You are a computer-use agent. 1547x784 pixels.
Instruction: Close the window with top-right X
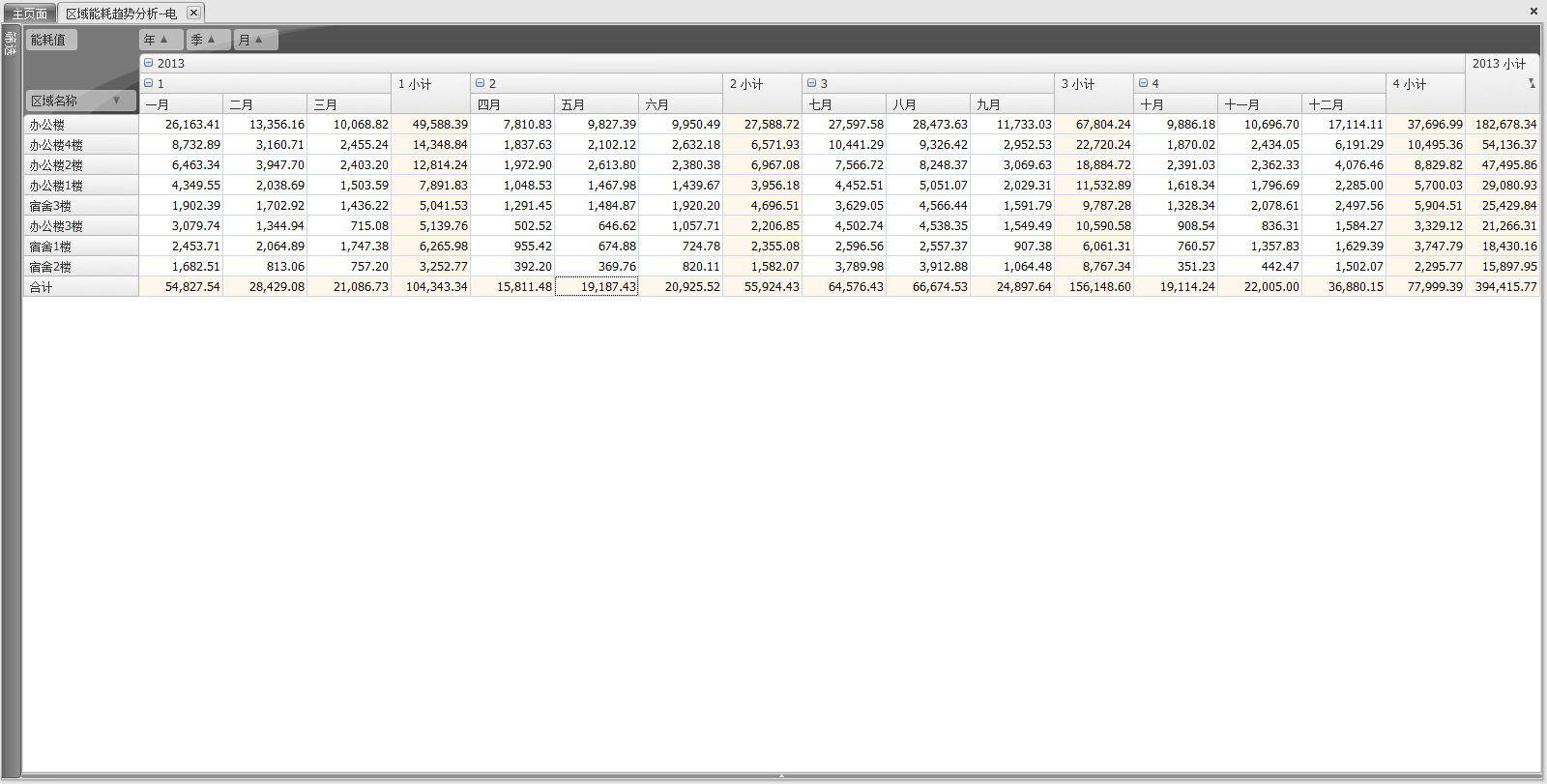coord(1533,12)
